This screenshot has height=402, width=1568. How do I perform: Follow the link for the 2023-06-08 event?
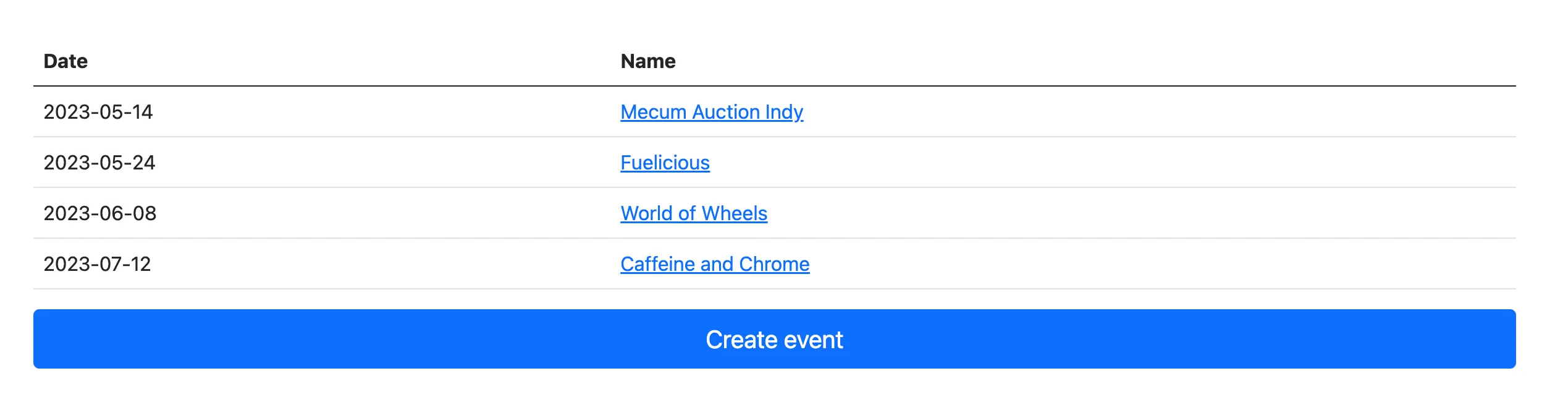[694, 213]
